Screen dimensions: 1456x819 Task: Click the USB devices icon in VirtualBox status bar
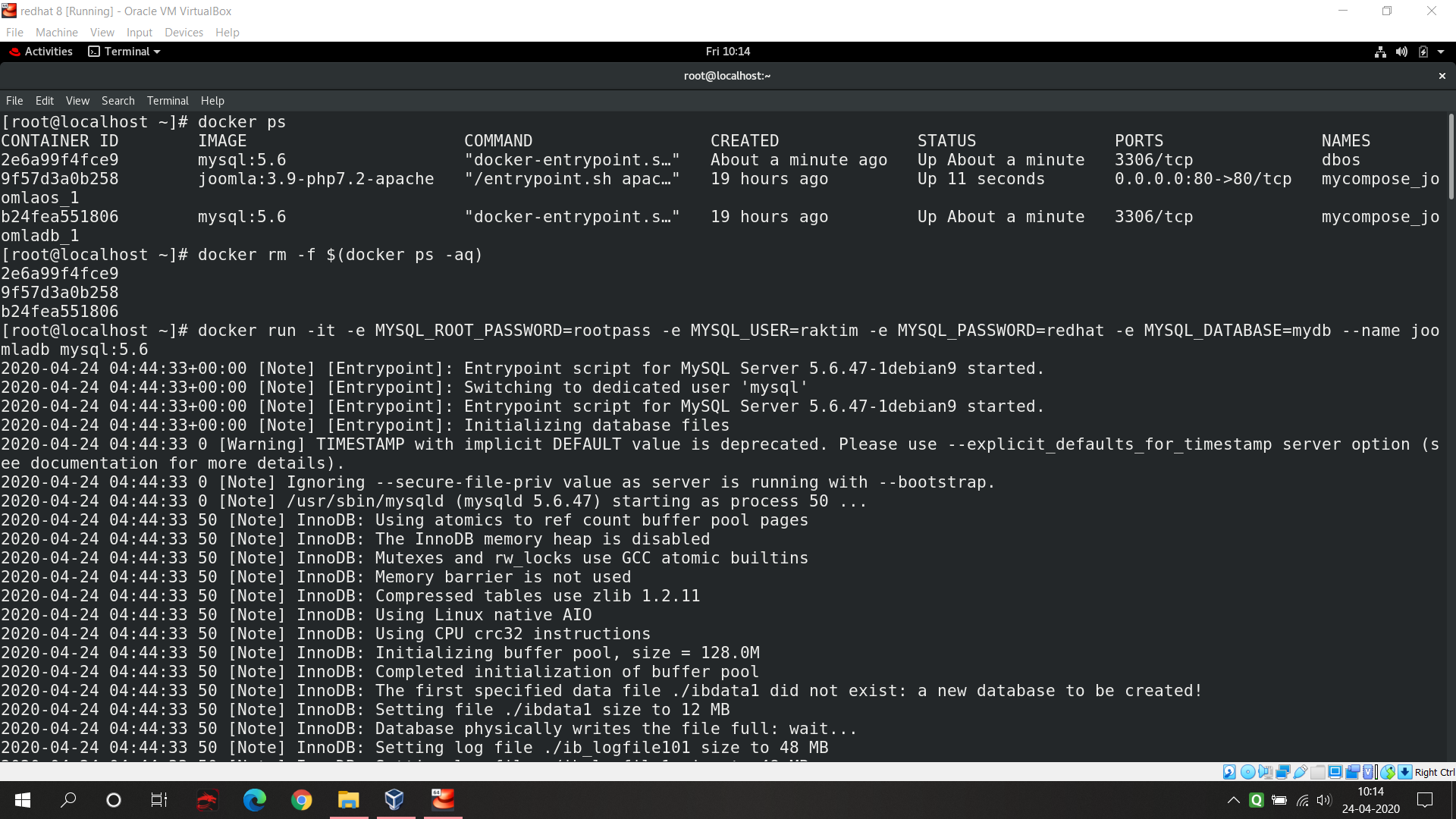(1301, 772)
